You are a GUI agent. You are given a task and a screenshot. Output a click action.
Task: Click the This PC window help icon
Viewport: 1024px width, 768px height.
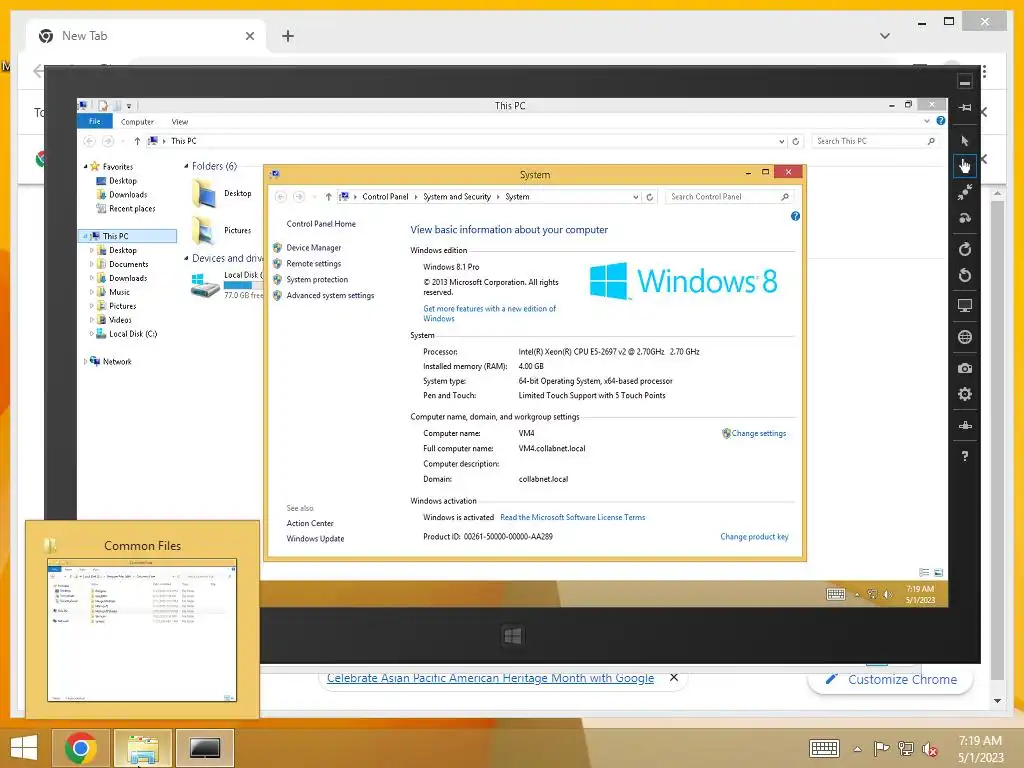[940, 121]
